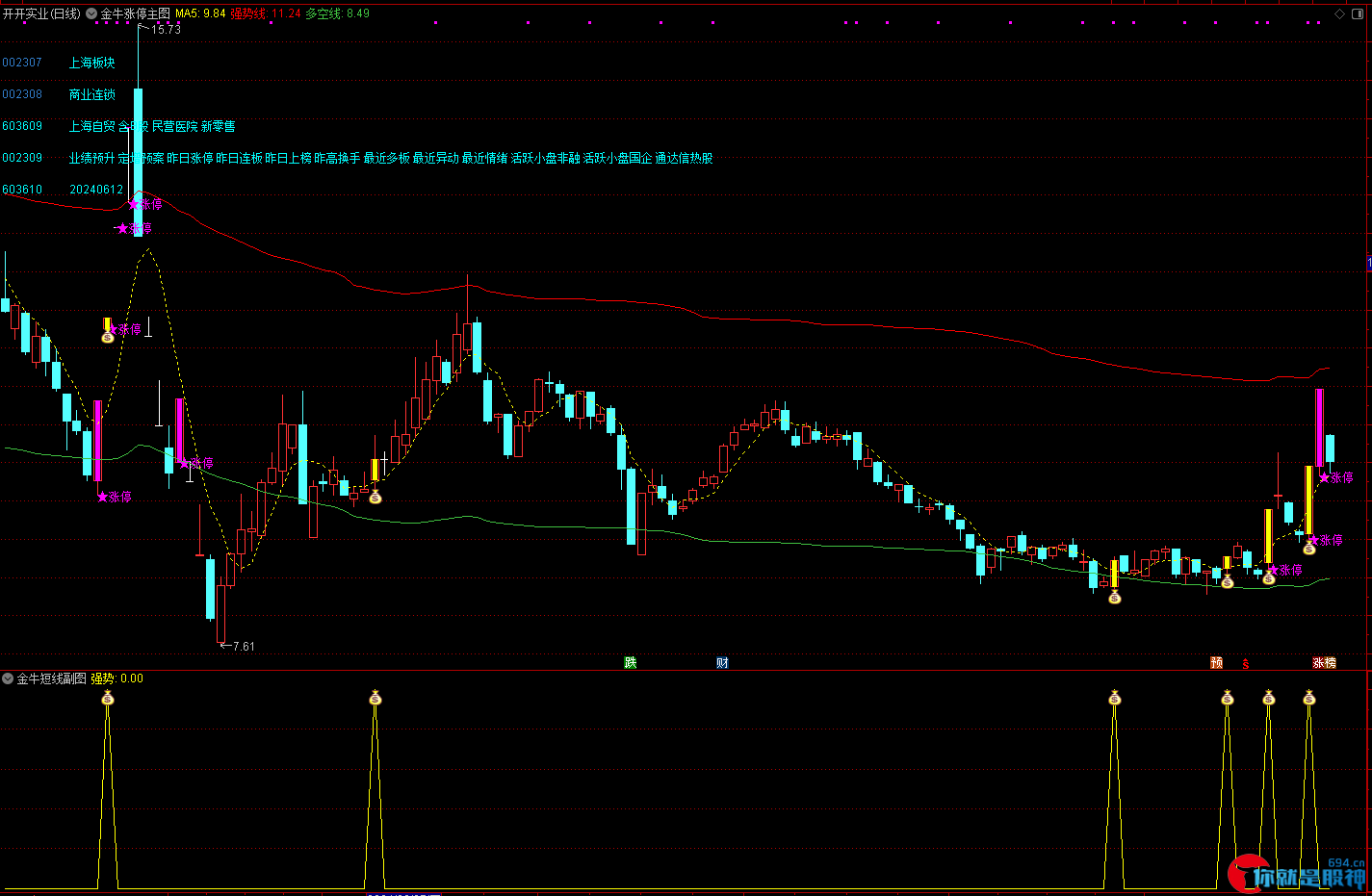This screenshot has height=896, width=1372.
Task: Open the indicator menu circle beside 金牛涨停主图
Action: click(x=91, y=13)
